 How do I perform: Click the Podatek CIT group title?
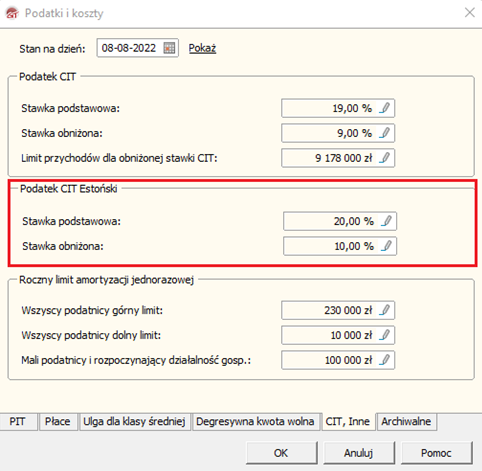(x=48, y=77)
